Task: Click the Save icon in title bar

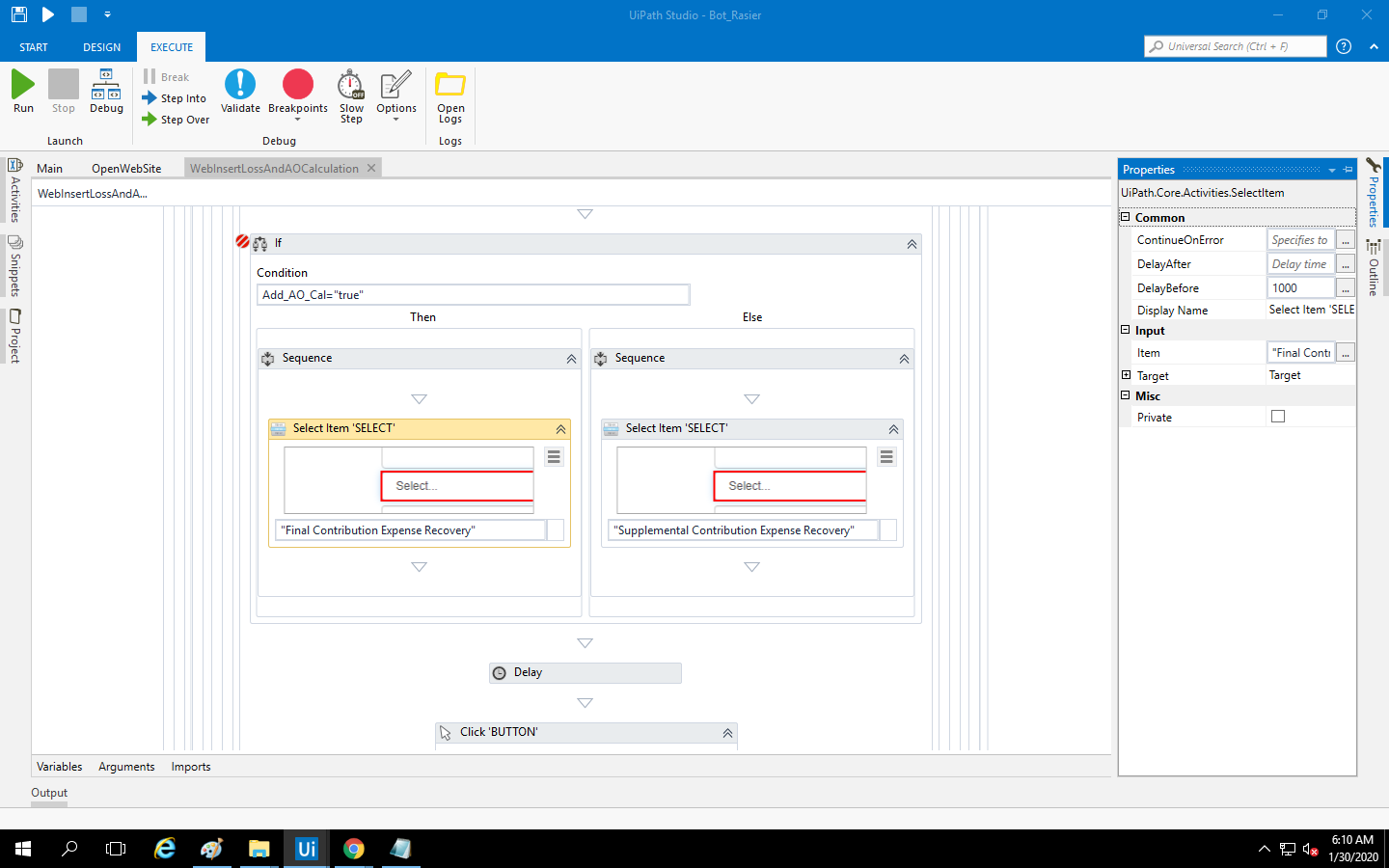Action: [x=19, y=14]
